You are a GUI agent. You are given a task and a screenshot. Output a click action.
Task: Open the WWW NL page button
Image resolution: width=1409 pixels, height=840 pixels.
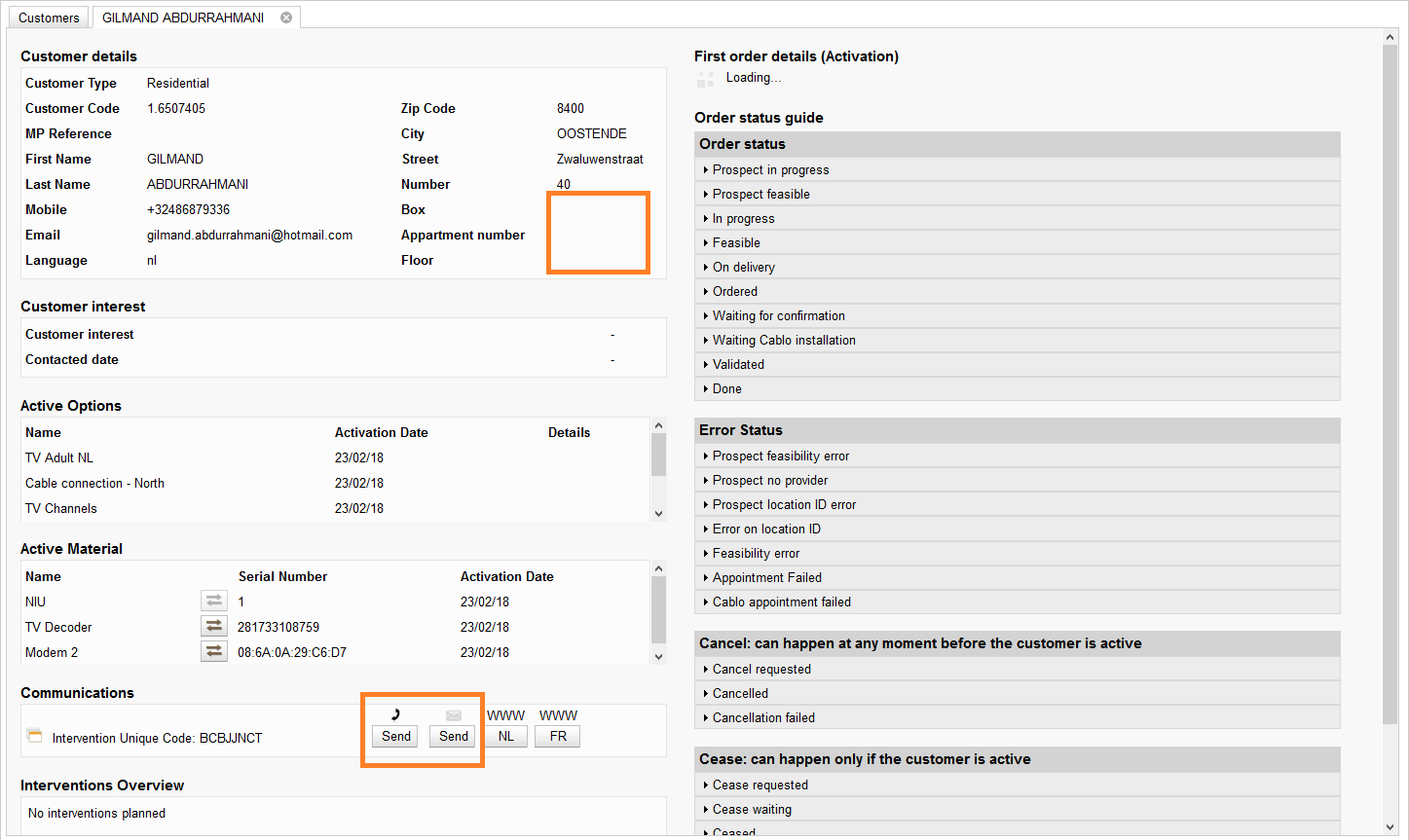point(505,736)
